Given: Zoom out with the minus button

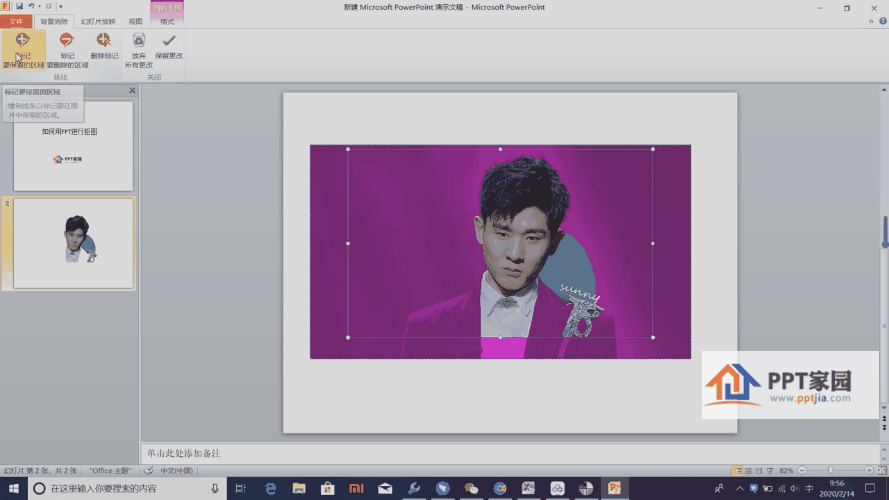Looking at the screenshot, I should [x=802, y=471].
